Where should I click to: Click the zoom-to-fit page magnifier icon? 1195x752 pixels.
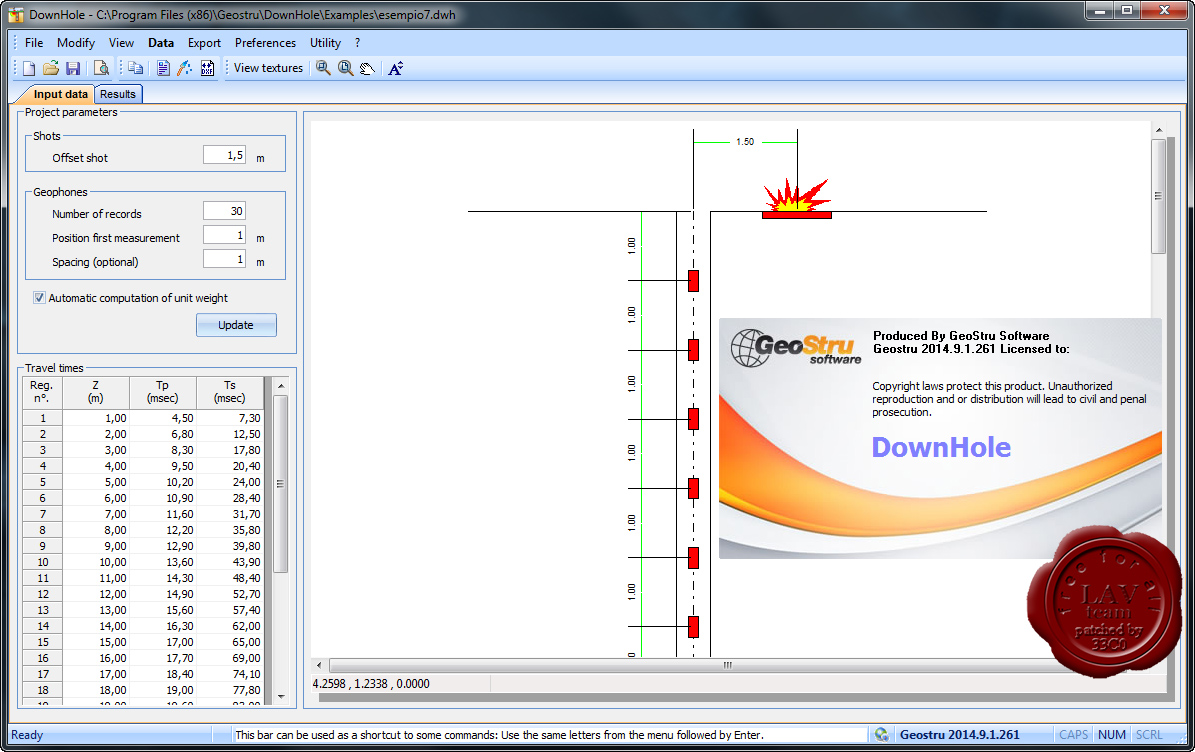point(345,69)
